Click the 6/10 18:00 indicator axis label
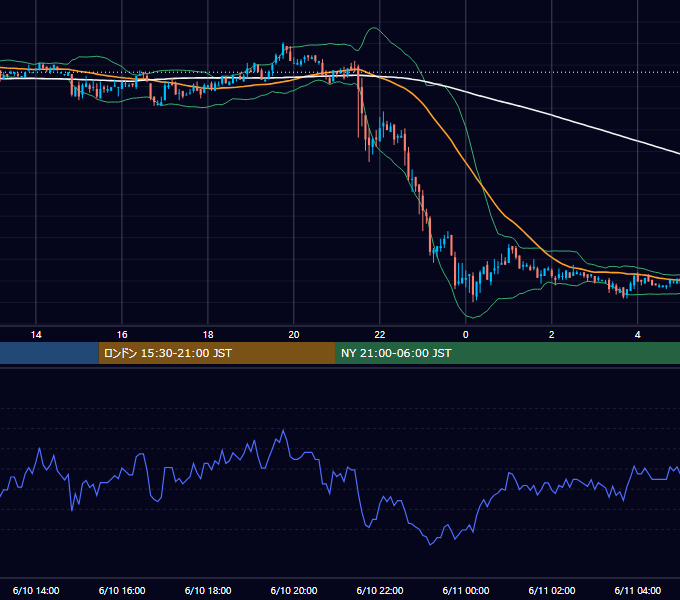Image resolution: width=680 pixels, height=600 pixels. [208, 590]
